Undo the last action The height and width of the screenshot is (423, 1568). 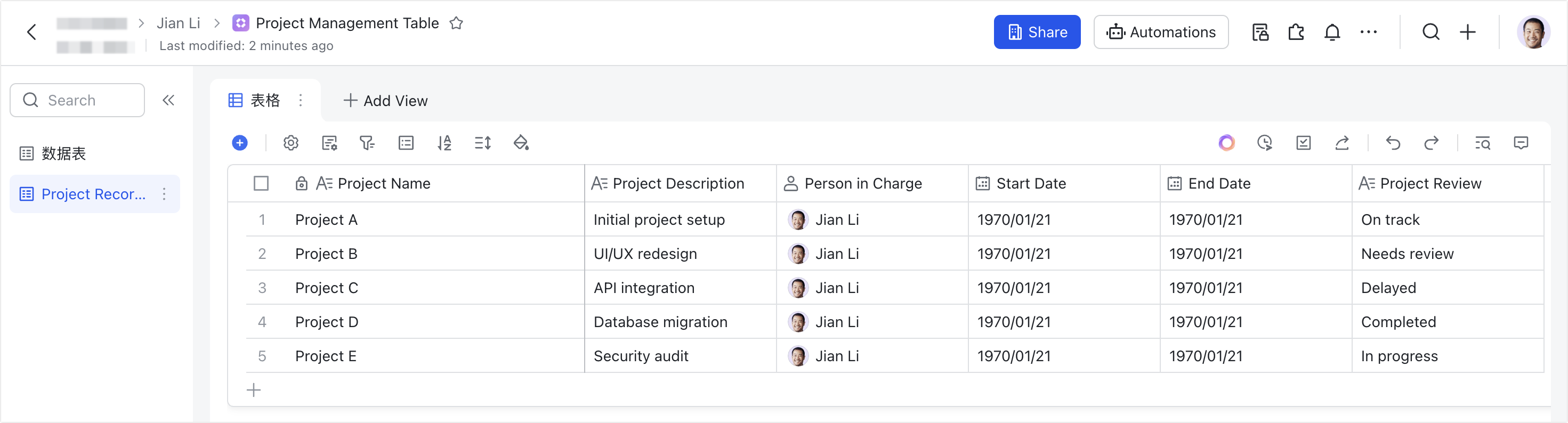(1393, 143)
